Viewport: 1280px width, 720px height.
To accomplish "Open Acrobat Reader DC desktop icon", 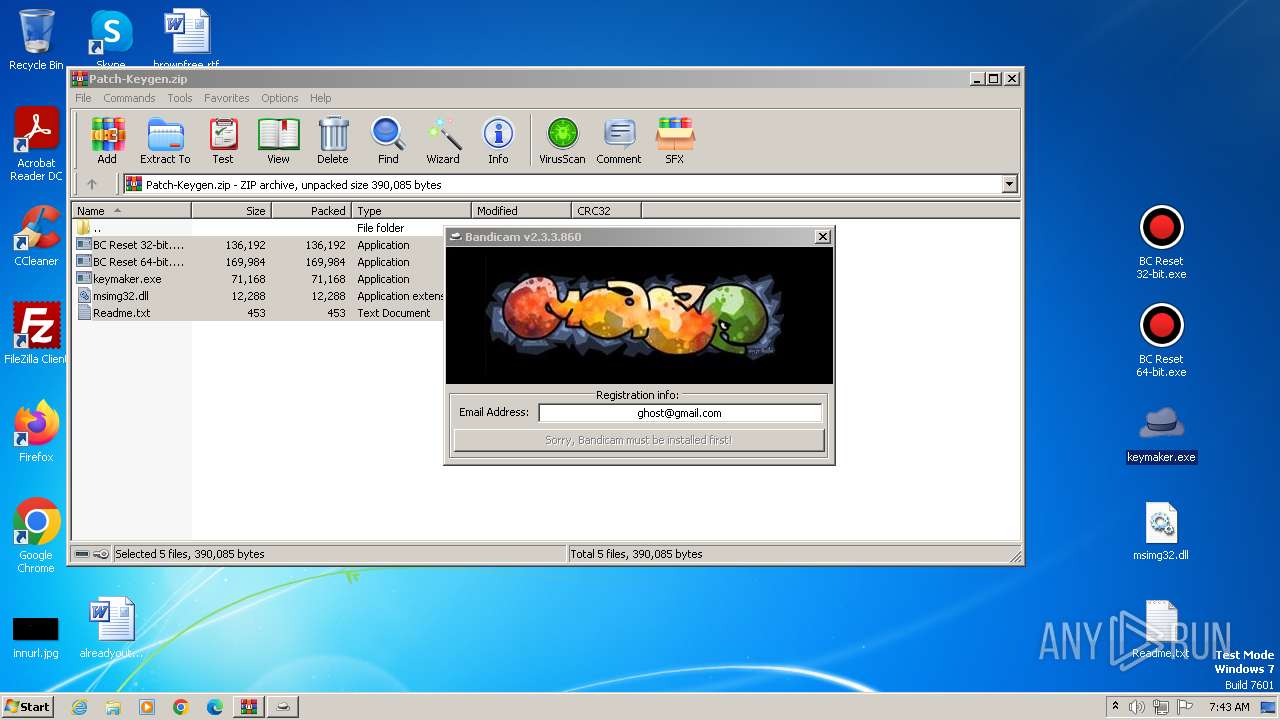I will 36,145.
